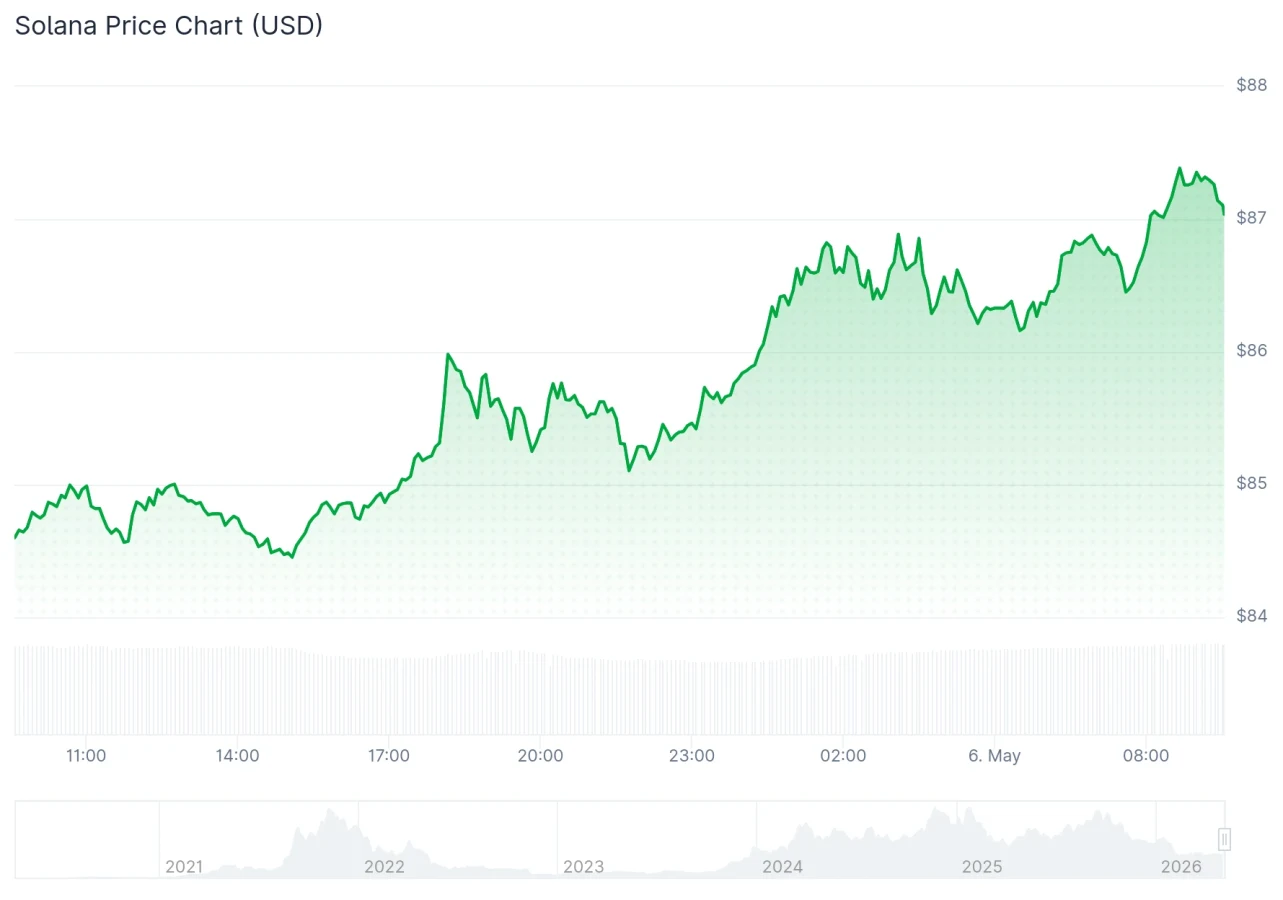Click the $87 price axis label
This screenshot has width=1283, height=900.
click(x=1252, y=218)
